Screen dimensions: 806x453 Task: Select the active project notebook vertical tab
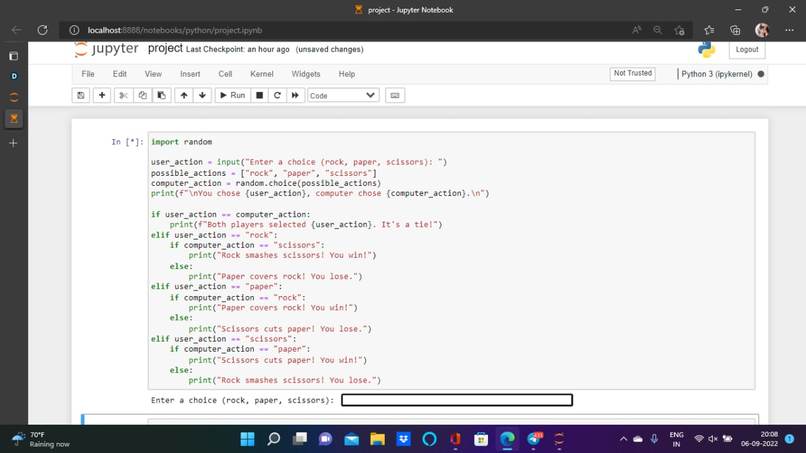click(x=14, y=119)
